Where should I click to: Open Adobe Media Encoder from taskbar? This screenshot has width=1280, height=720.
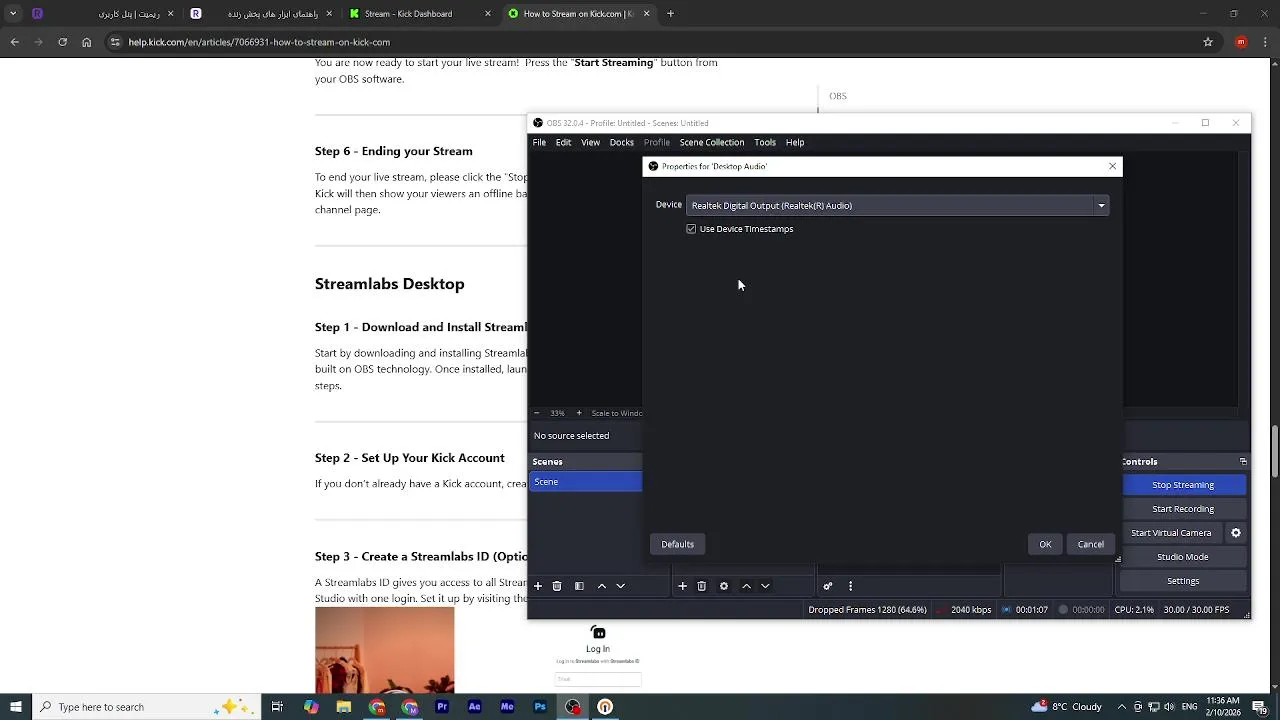(507, 707)
